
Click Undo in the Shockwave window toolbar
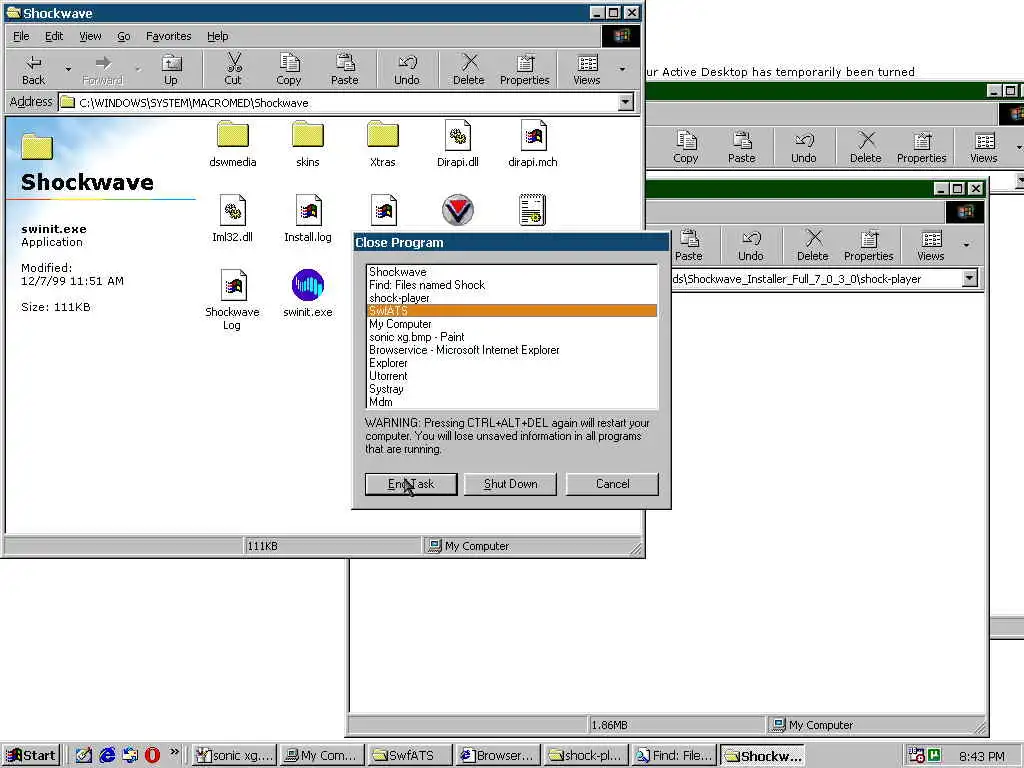click(407, 70)
